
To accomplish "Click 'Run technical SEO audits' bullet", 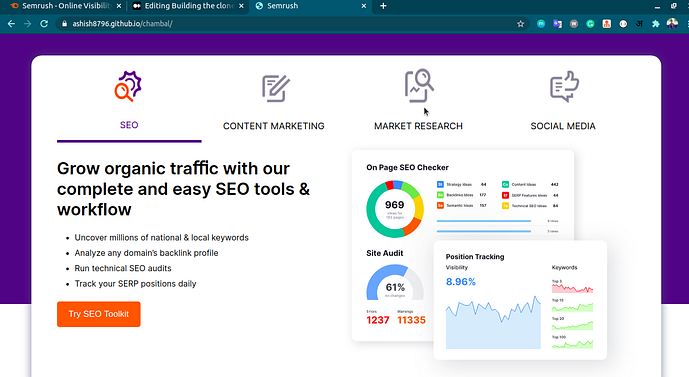I will [x=123, y=268].
